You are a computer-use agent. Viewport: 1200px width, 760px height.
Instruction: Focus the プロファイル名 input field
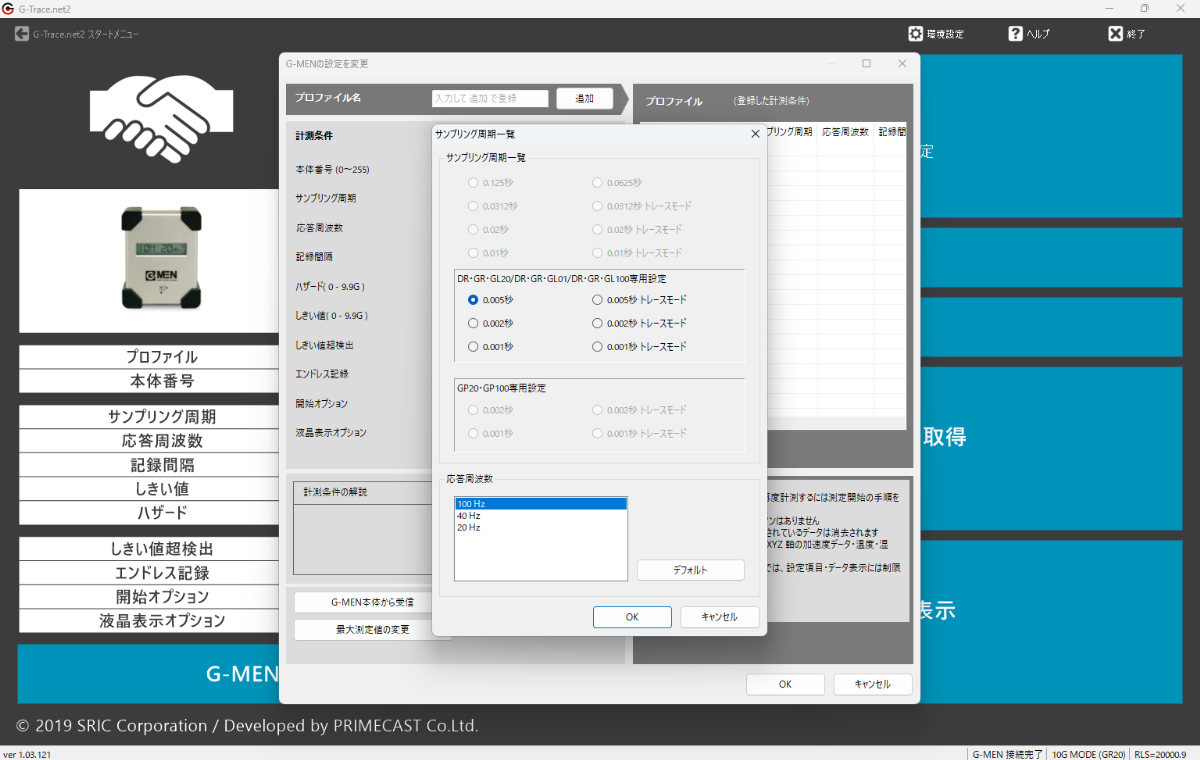click(x=490, y=99)
